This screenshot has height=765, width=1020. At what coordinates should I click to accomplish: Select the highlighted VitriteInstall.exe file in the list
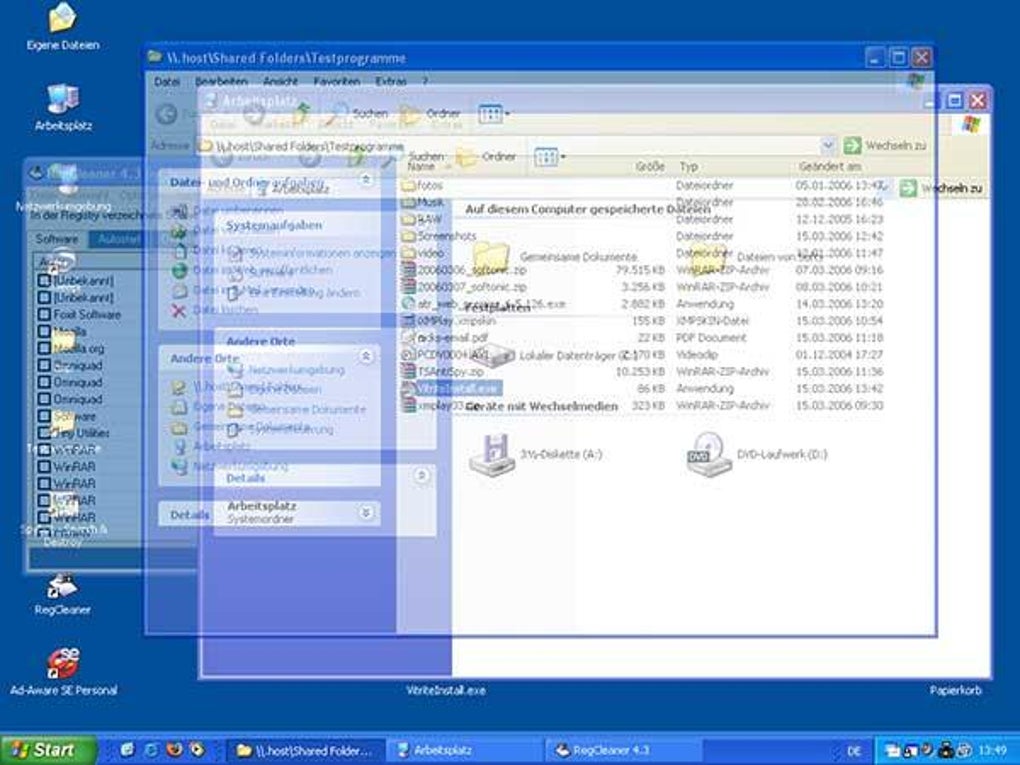(x=451, y=388)
